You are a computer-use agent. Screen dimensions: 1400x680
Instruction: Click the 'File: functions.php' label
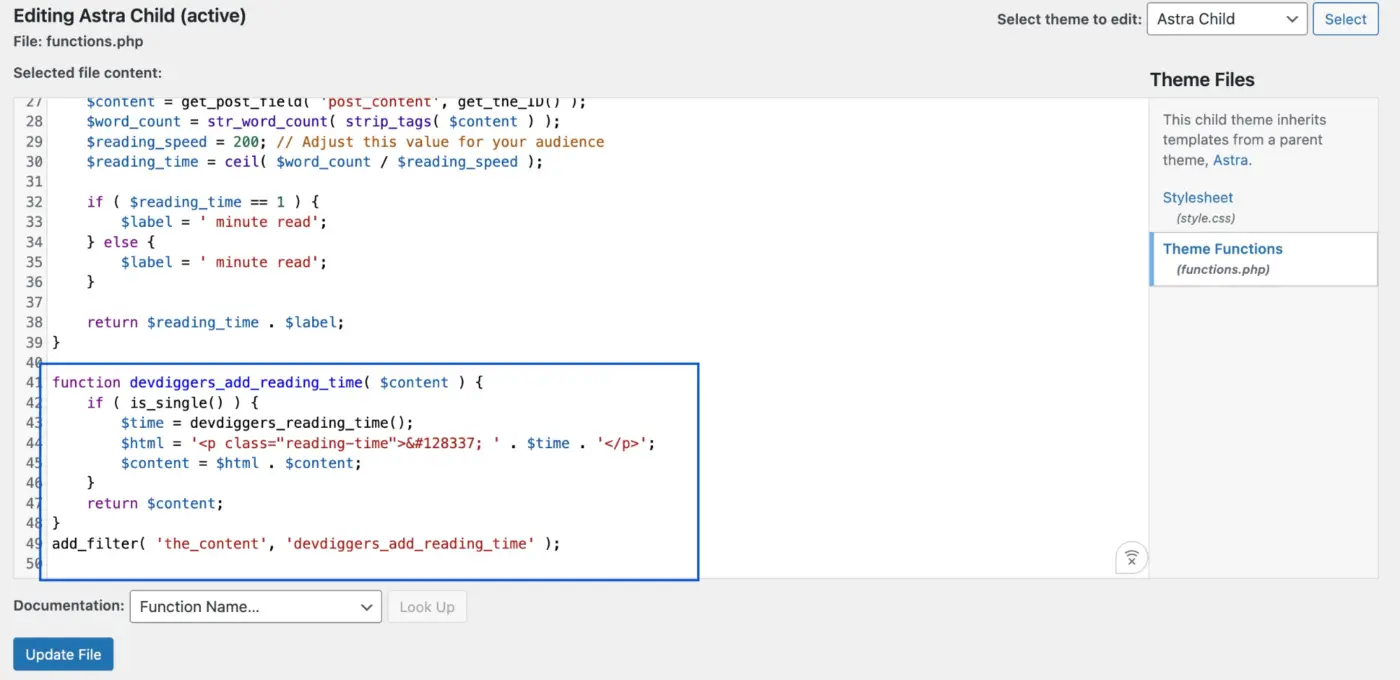coord(78,42)
